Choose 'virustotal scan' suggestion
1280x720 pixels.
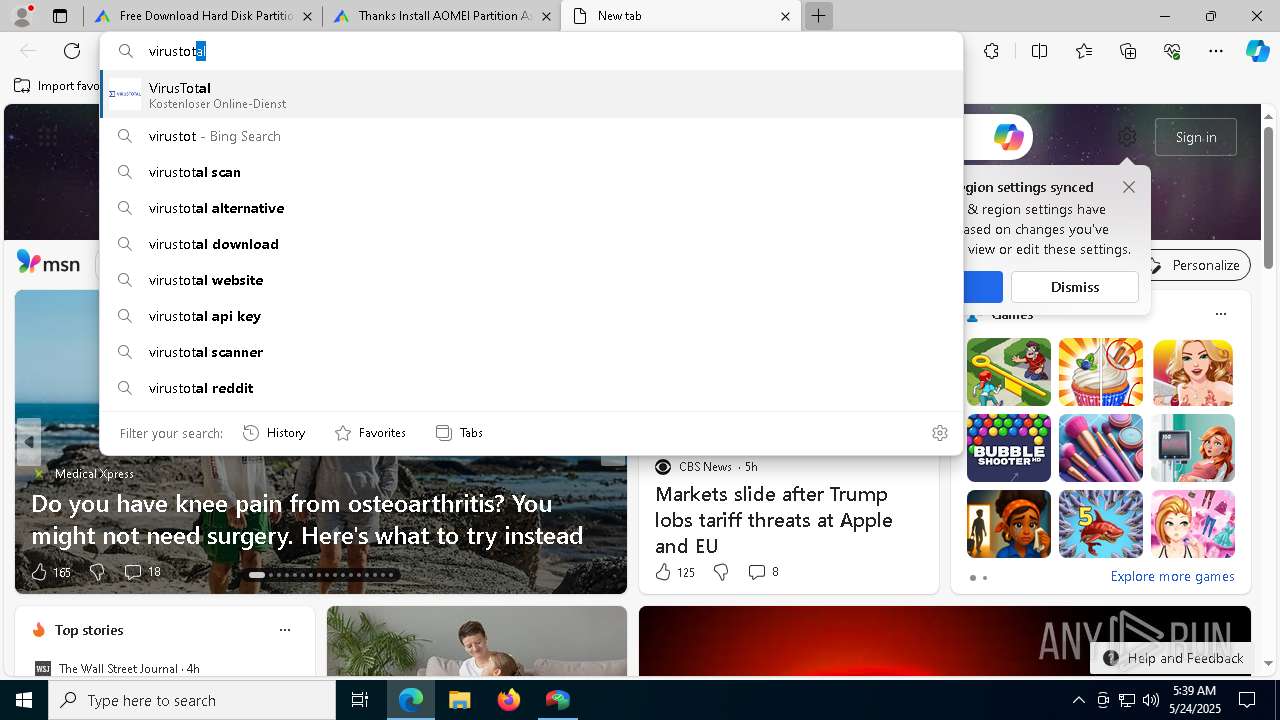coord(531,172)
